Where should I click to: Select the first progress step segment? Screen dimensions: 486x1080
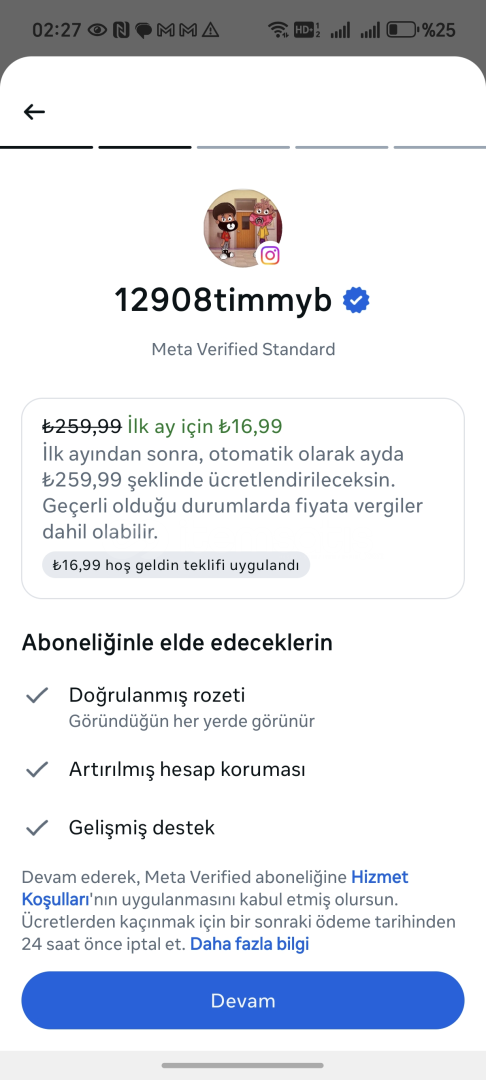pos(46,147)
